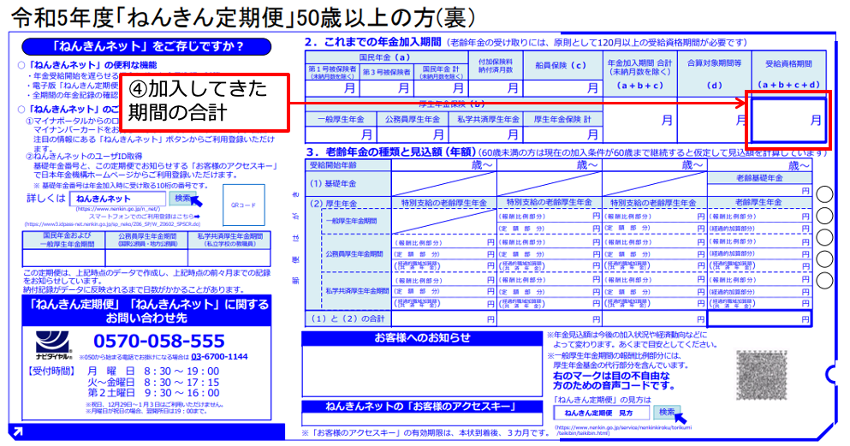The height and width of the screenshot is (446, 850).
Task: Click the 国民年金および一般厚生年金期間 header cell
Action: [x=64, y=240]
